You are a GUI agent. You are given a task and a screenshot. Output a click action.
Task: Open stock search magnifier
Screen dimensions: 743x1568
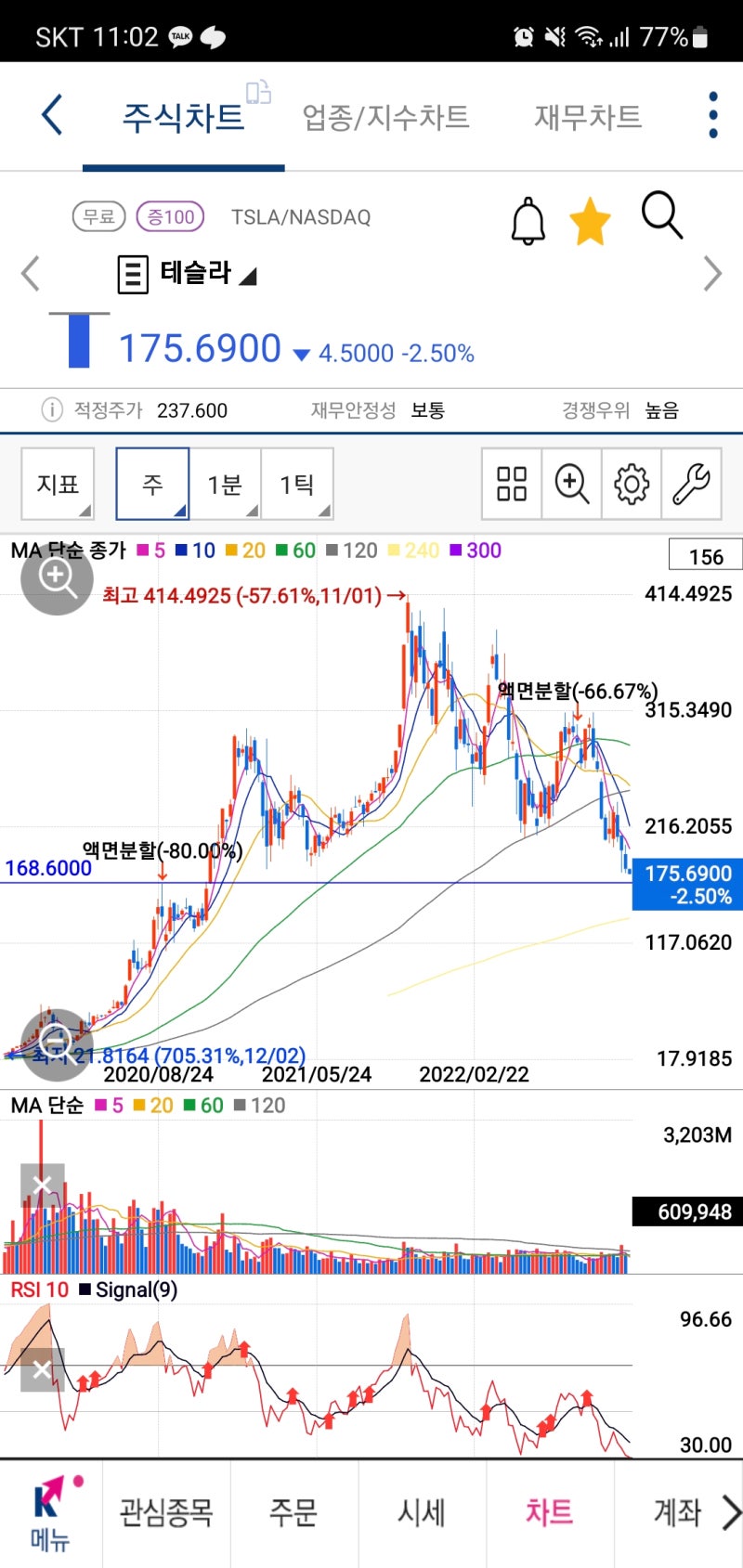point(662,215)
